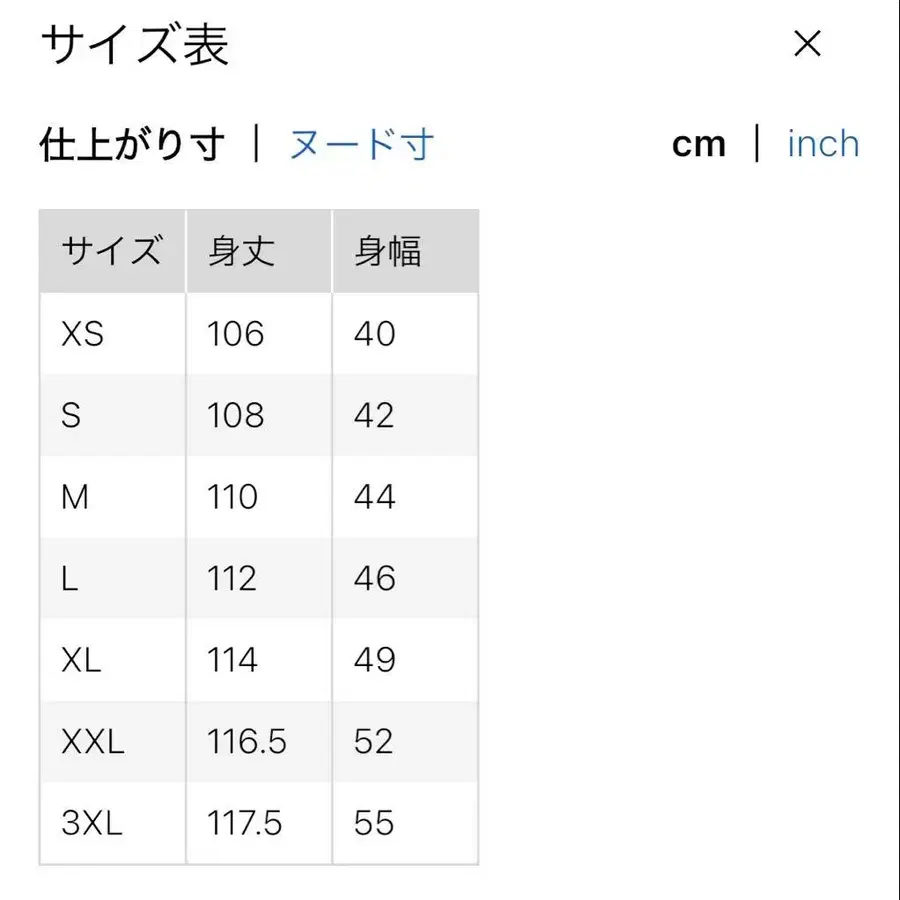900x900 pixels.
Task: Select the cm unit option
Action: (699, 144)
